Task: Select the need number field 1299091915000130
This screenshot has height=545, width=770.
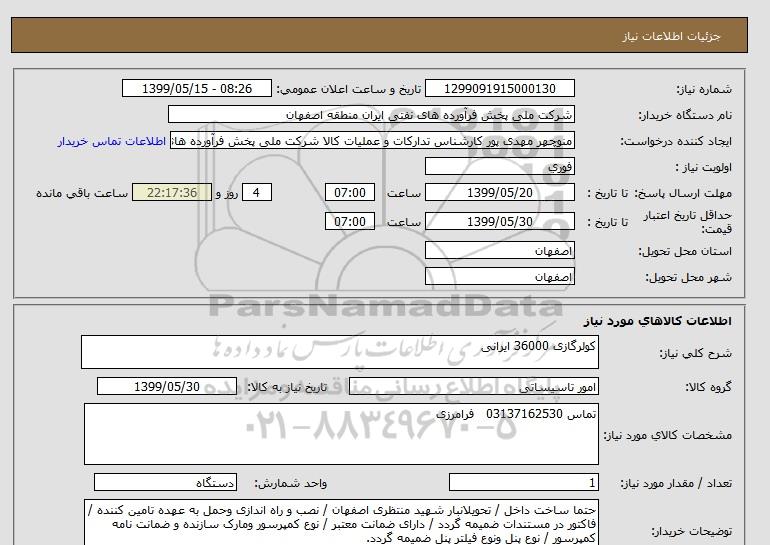Action: point(499,88)
